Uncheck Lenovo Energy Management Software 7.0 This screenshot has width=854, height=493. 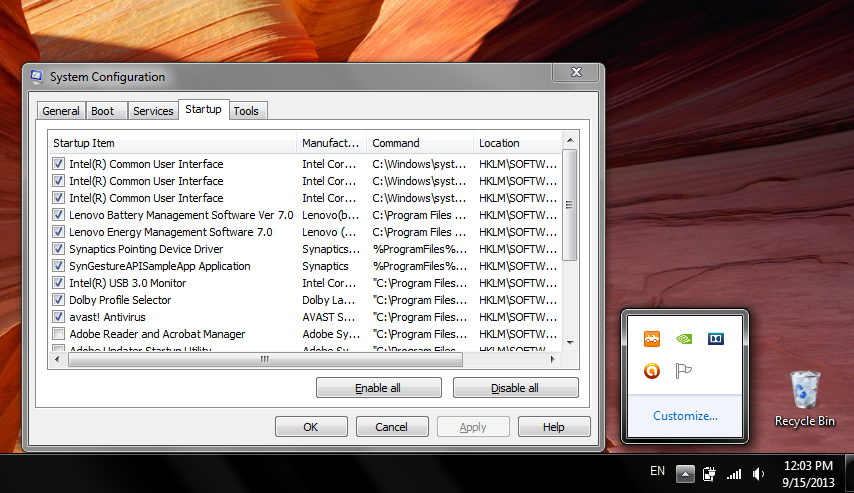coord(58,232)
